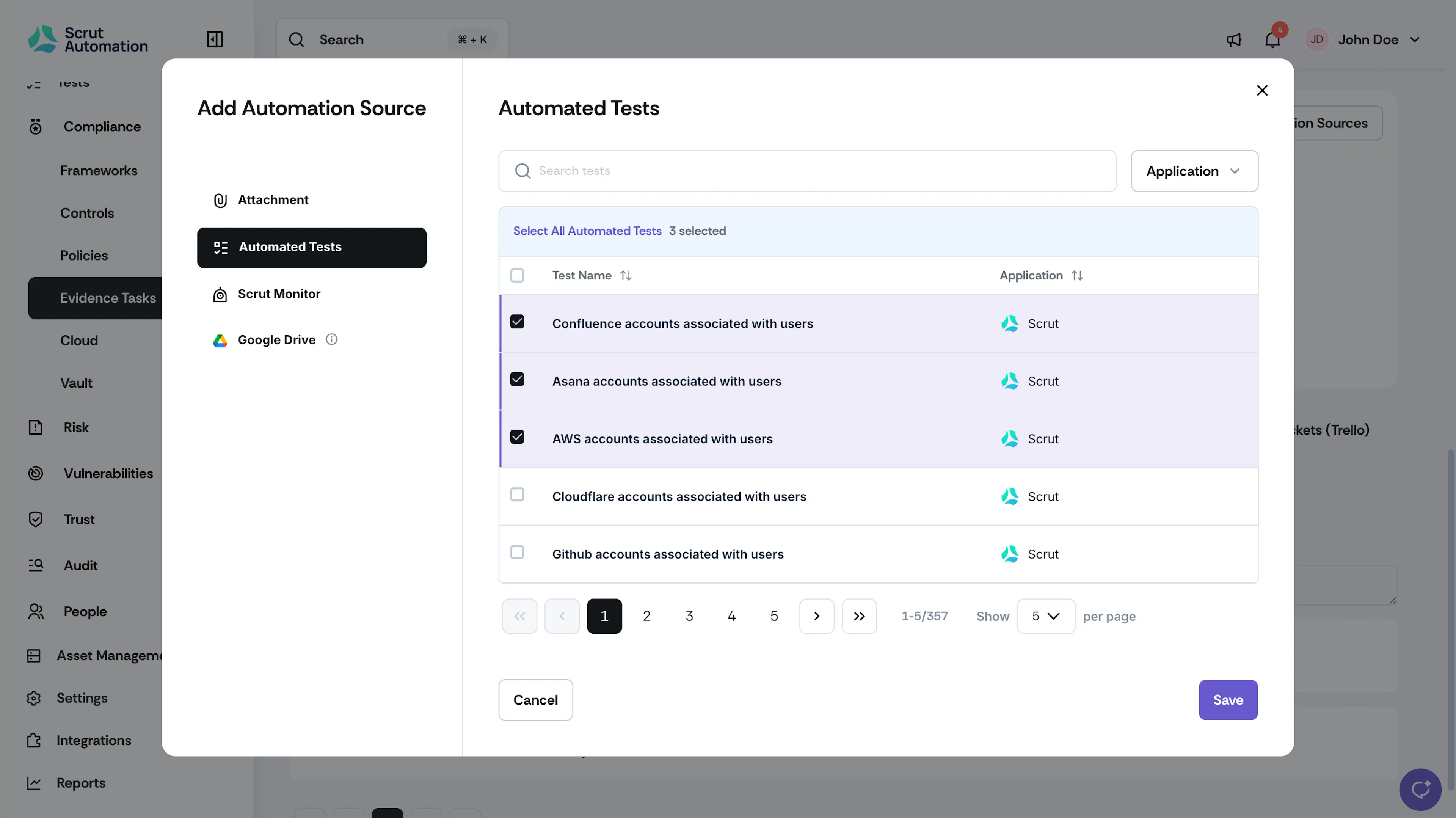The width and height of the screenshot is (1456, 818).
Task: Check Cloudflare accounts associated with users
Action: point(517,495)
